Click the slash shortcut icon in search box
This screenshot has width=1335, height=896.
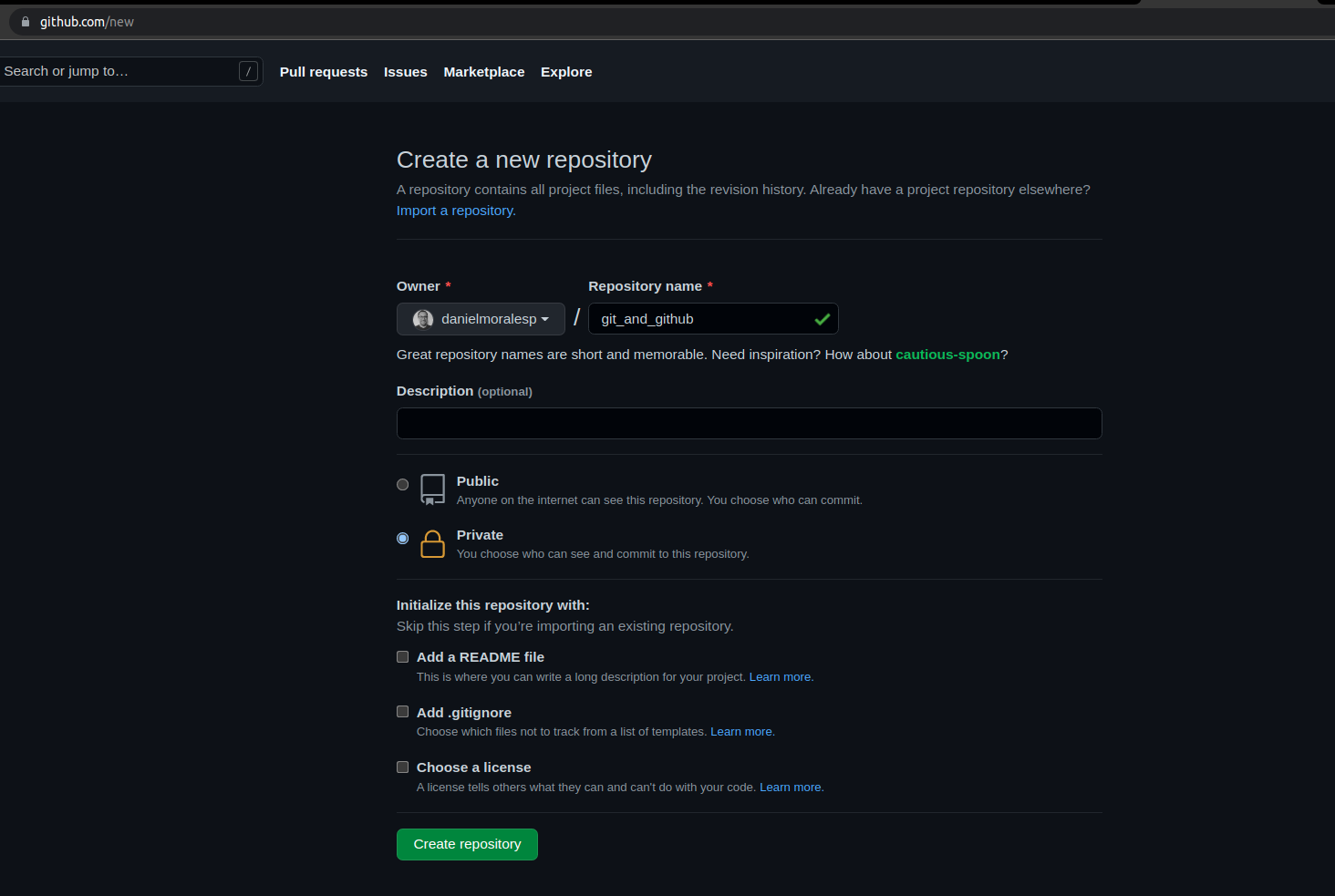click(x=248, y=71)
